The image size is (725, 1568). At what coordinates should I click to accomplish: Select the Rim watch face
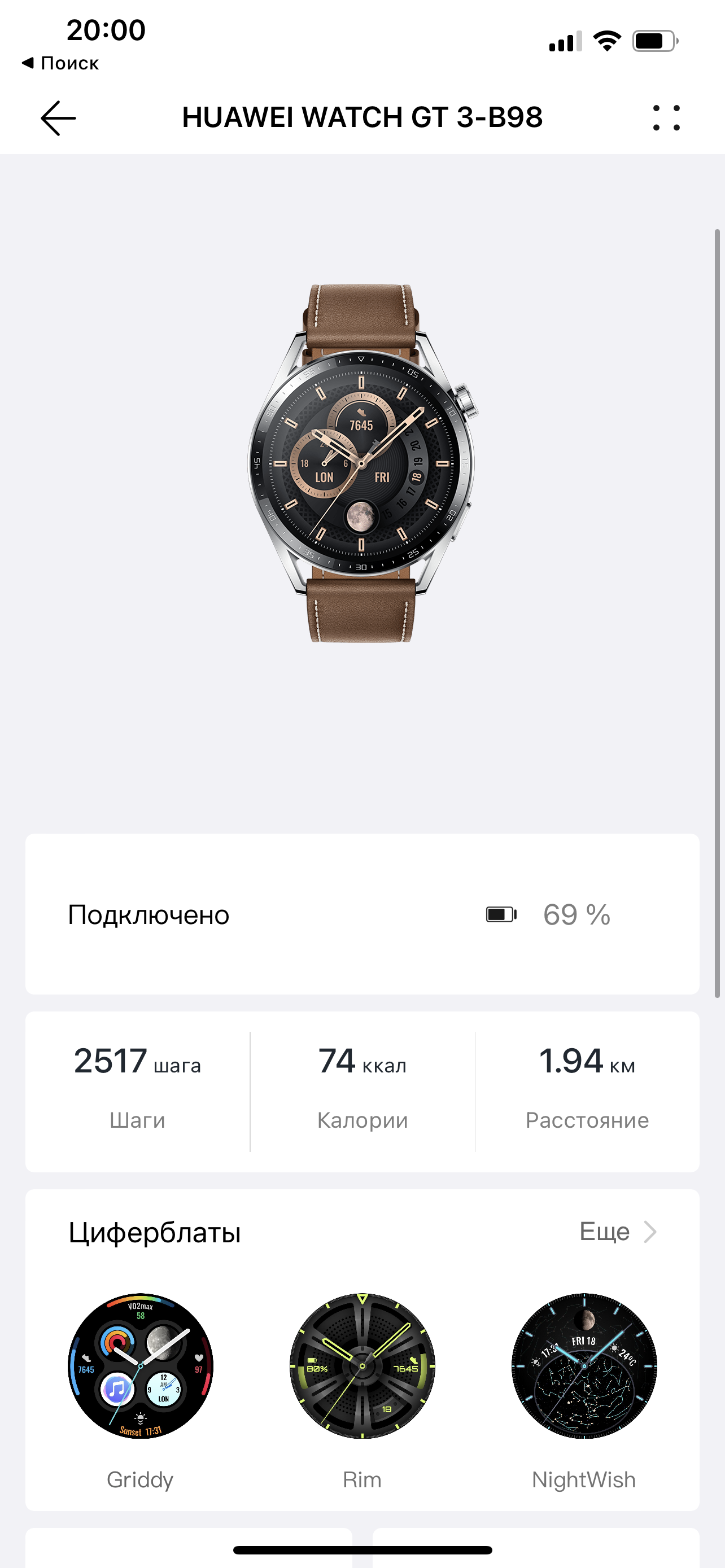pos(362,1366)
